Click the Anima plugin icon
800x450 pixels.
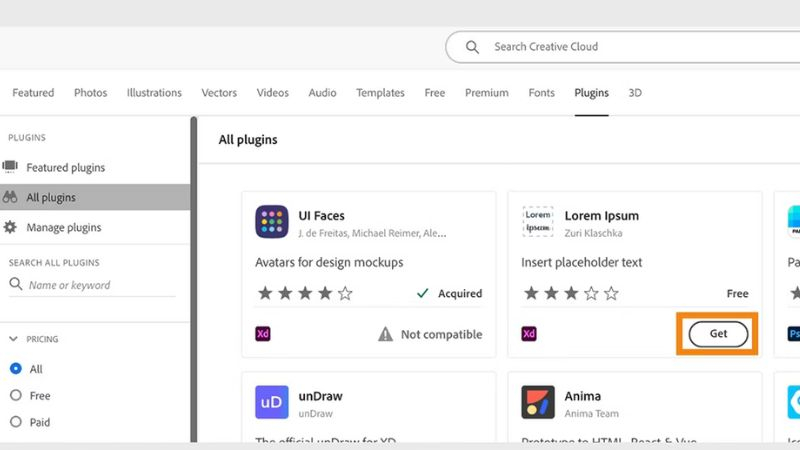pos(538,402)
